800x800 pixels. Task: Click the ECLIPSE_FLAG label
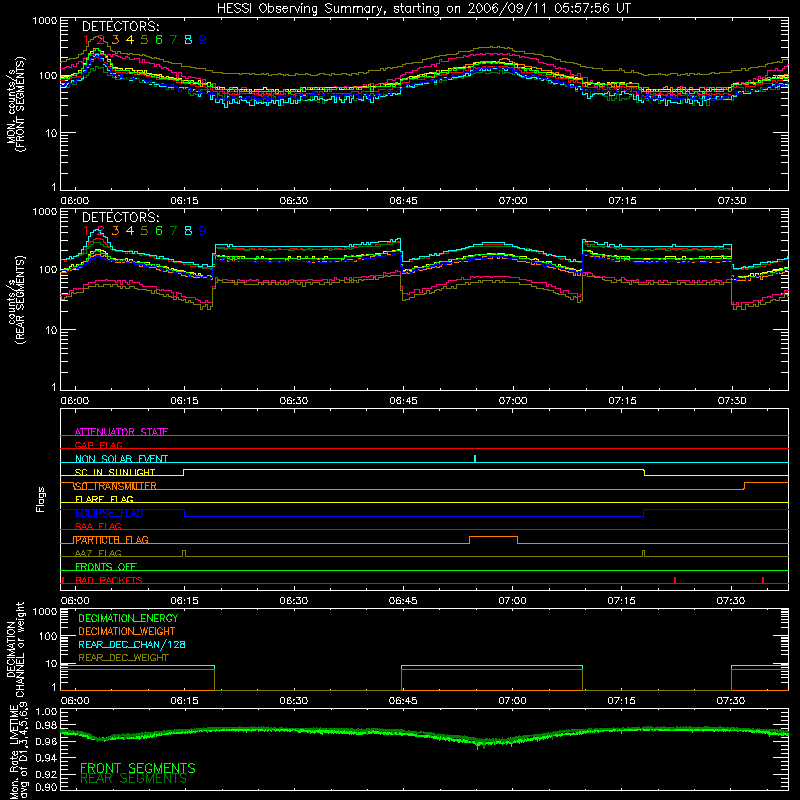[x=109, y=513]
